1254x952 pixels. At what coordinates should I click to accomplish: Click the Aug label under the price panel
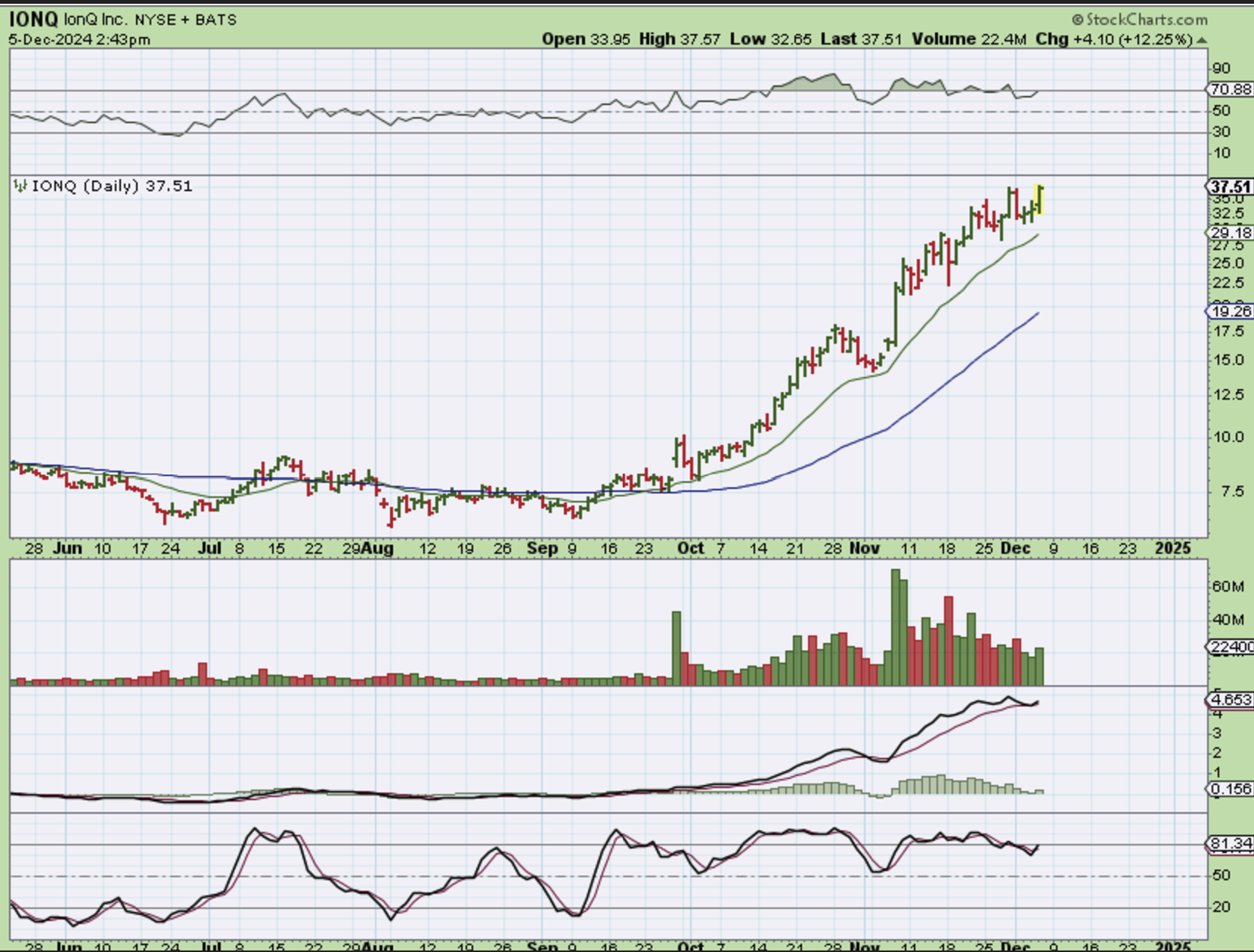(377, 549)
